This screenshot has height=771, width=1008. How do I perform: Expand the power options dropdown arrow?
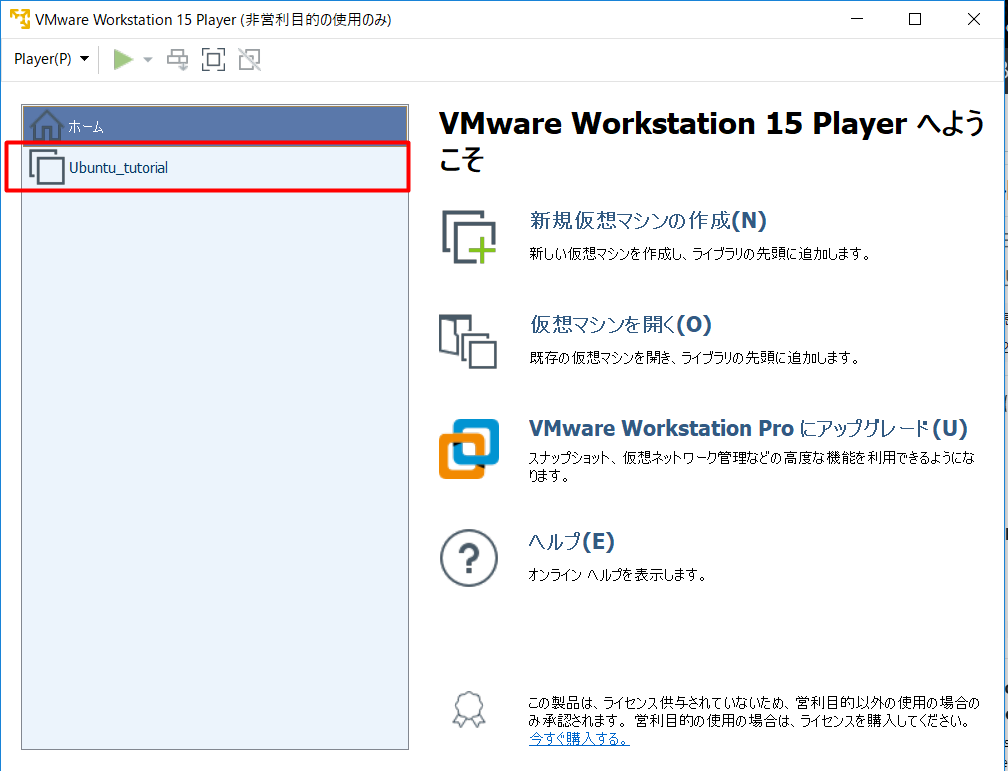coord(147,60)
